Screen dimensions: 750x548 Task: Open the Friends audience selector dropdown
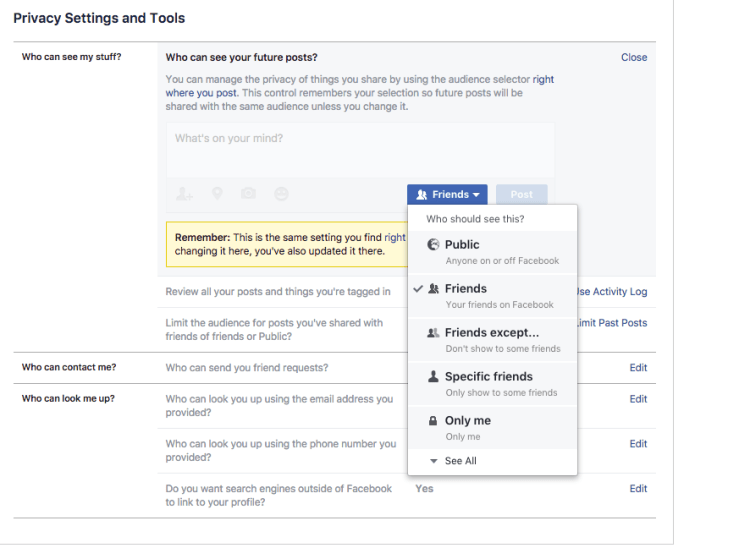tap(447, 195)
